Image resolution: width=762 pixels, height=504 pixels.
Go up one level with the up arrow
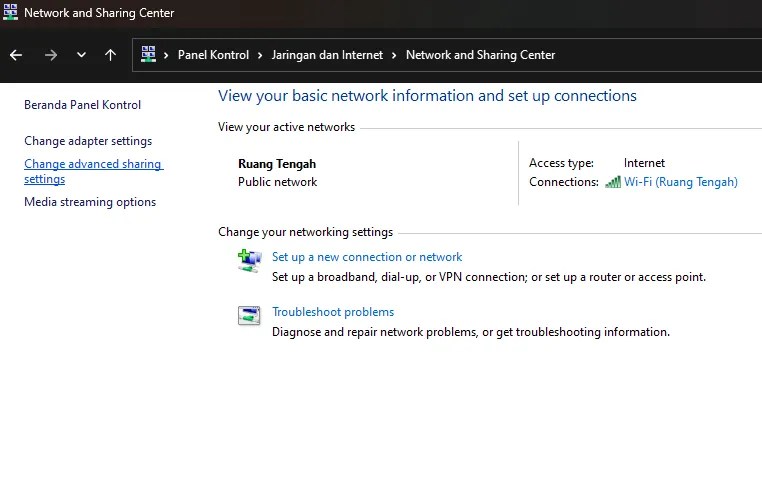click(110, 55)
